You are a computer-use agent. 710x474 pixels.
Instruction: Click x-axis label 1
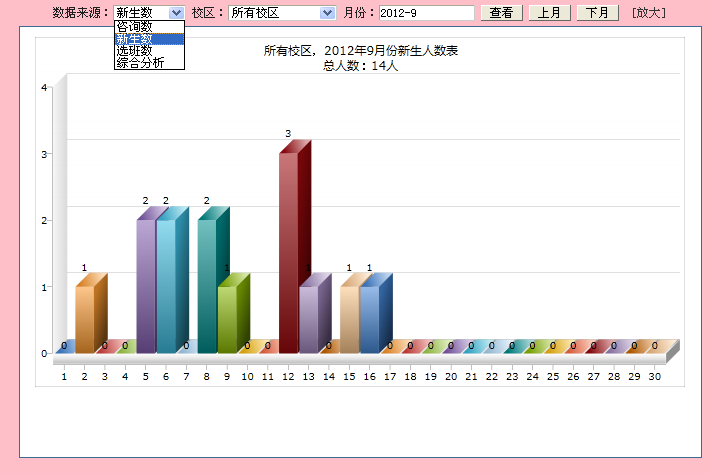[x=64, y=376]
